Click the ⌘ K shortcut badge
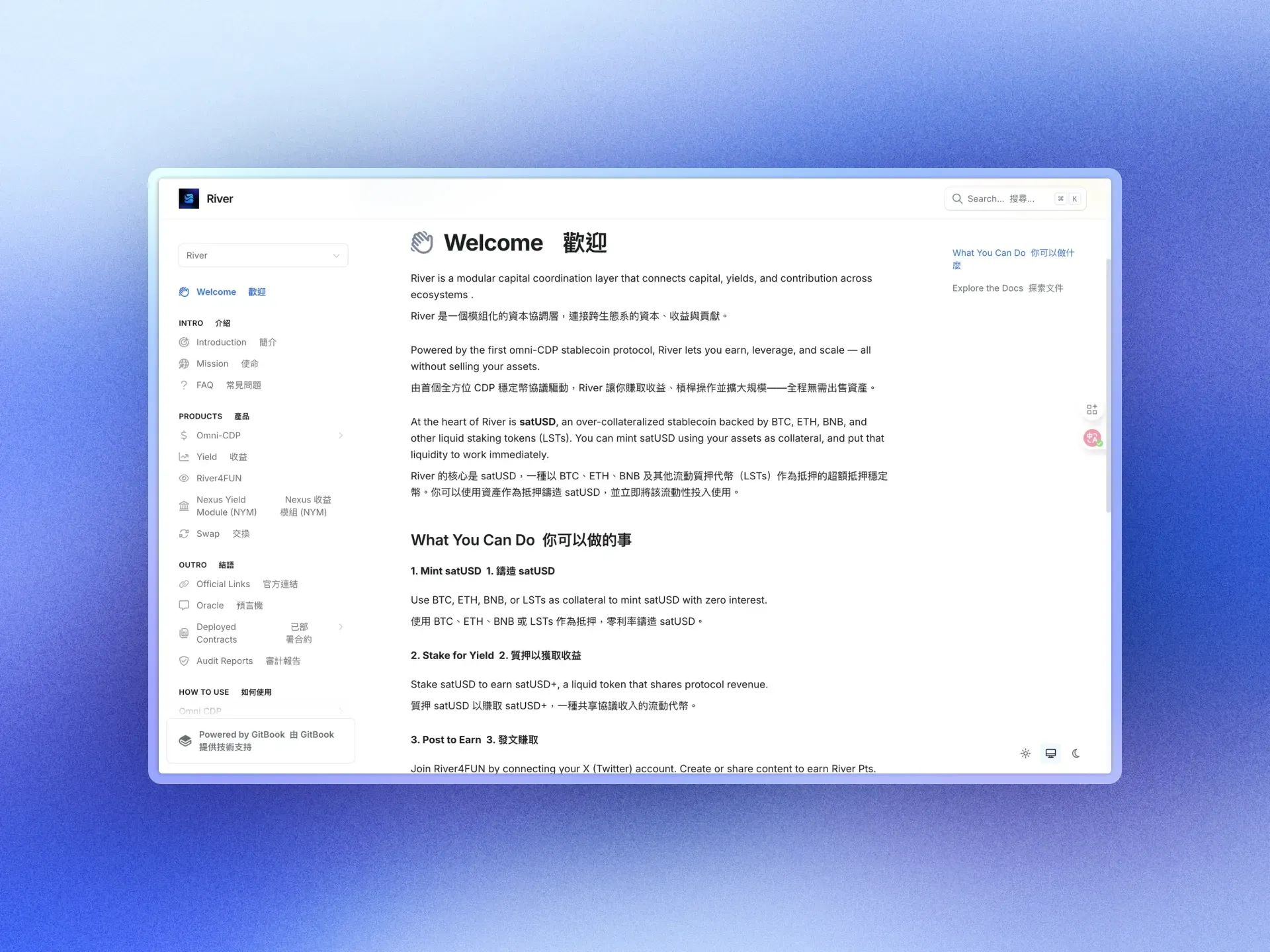The width and height of the screenshot is (1270, 952). 1068,198
